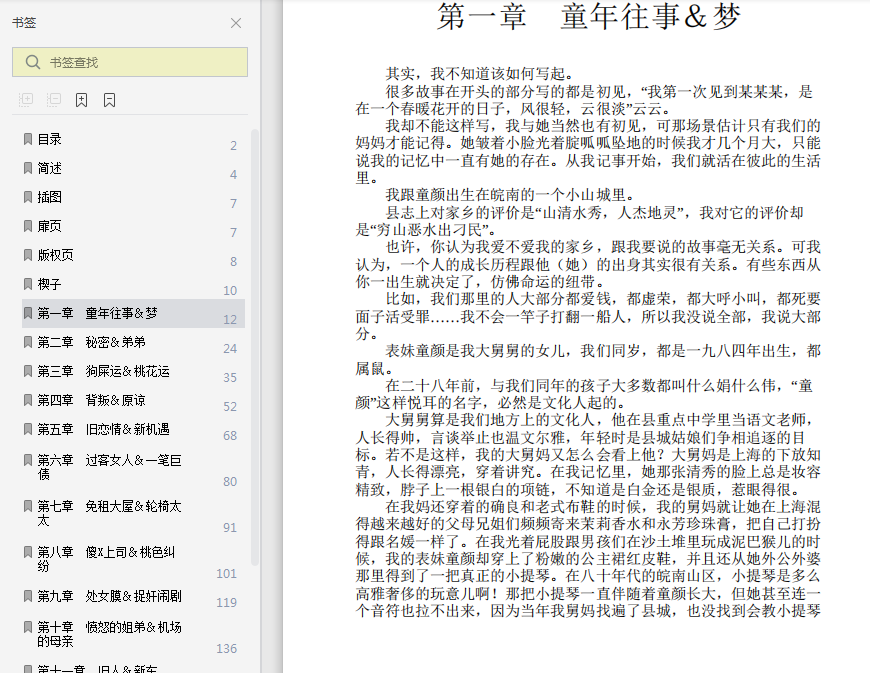
Task: Click page number 12 of 第一章
Action: pyautogui.click(x=230, y=320)
